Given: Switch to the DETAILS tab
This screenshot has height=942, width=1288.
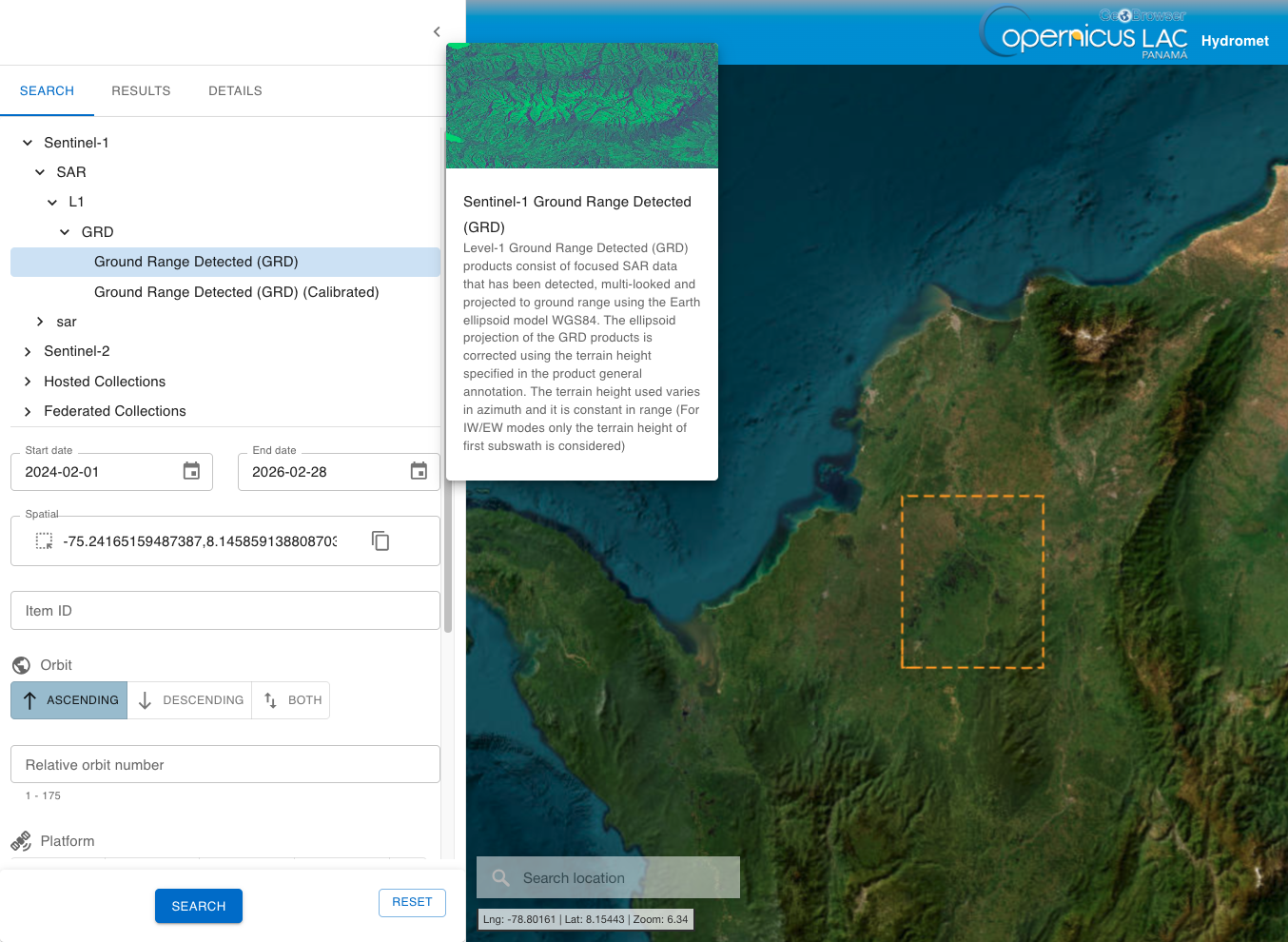Looking at the screenshot, I should click(x=235, y=90).
